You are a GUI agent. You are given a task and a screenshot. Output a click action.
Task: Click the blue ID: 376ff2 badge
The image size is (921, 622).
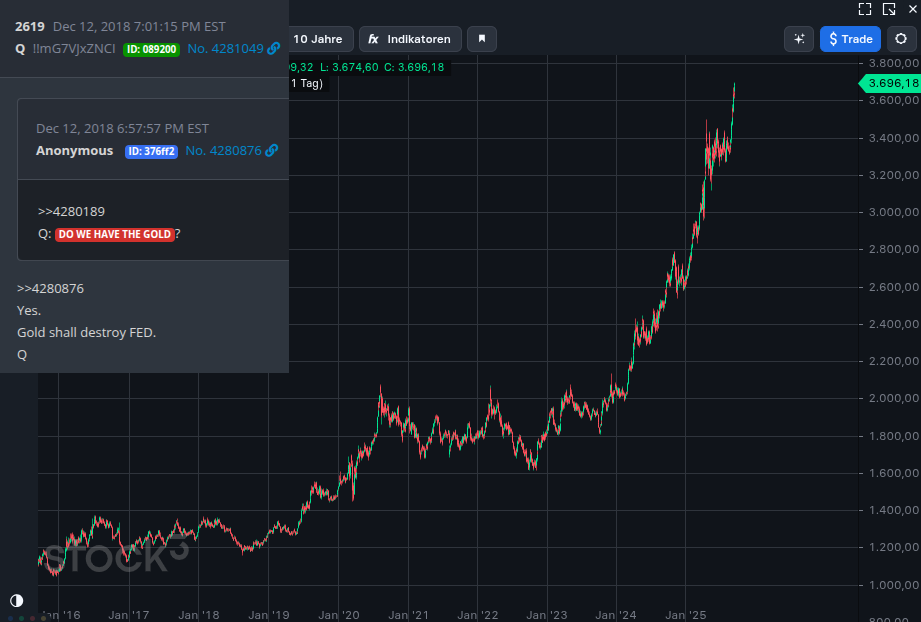click(x=152, y=151)
